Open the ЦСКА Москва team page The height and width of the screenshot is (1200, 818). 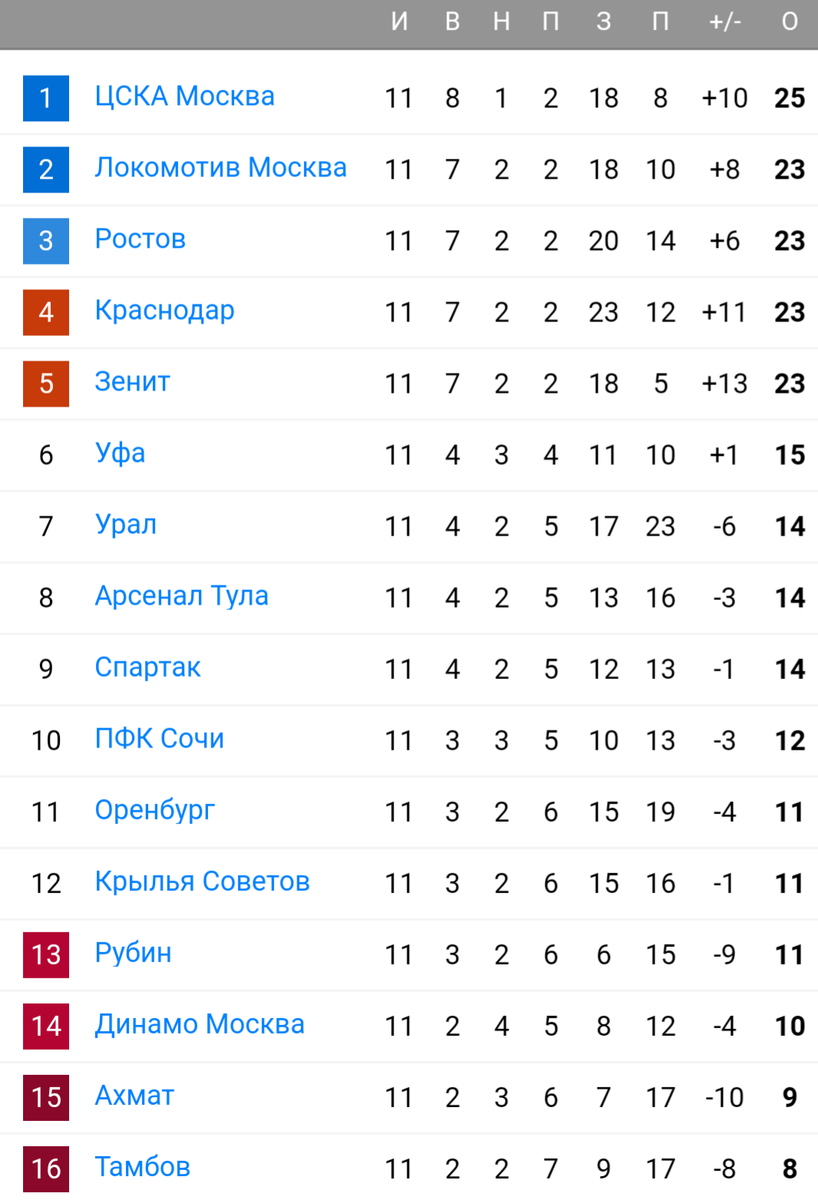pos(184,96)
